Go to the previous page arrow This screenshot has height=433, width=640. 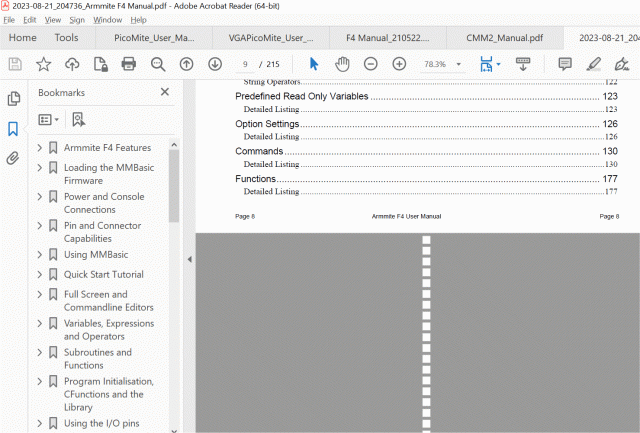[x=186, y=64]
